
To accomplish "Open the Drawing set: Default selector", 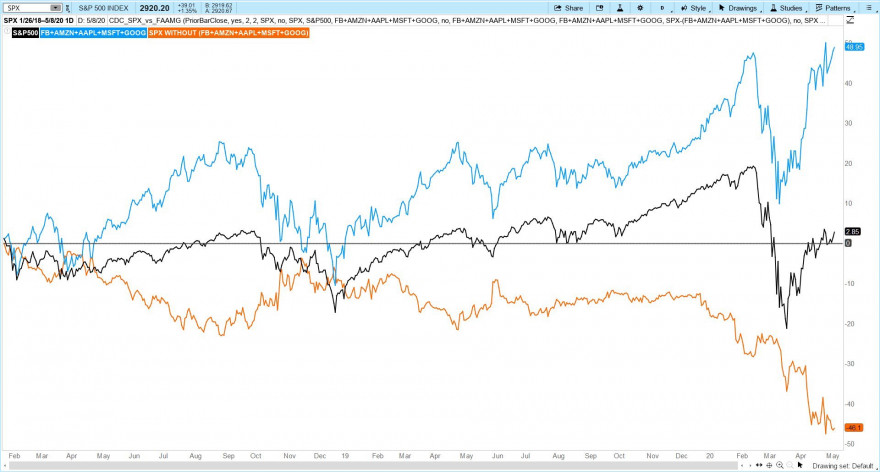I will coord(843,466).
